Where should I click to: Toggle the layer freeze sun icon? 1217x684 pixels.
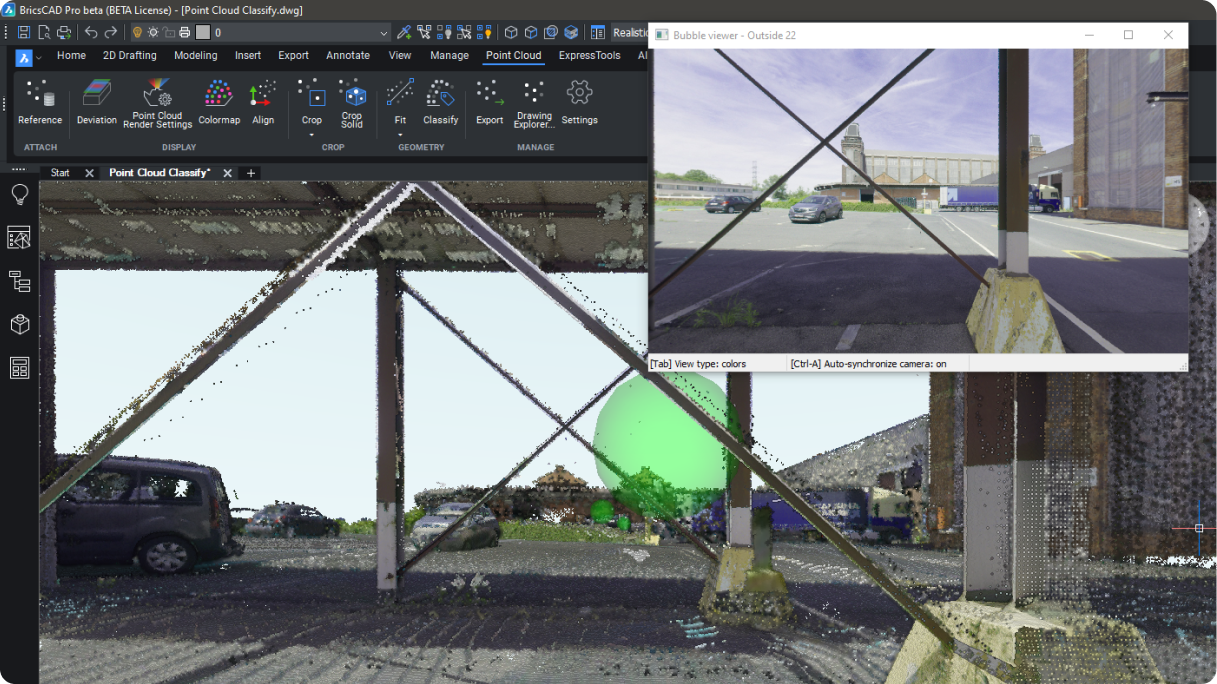point(153,33)
